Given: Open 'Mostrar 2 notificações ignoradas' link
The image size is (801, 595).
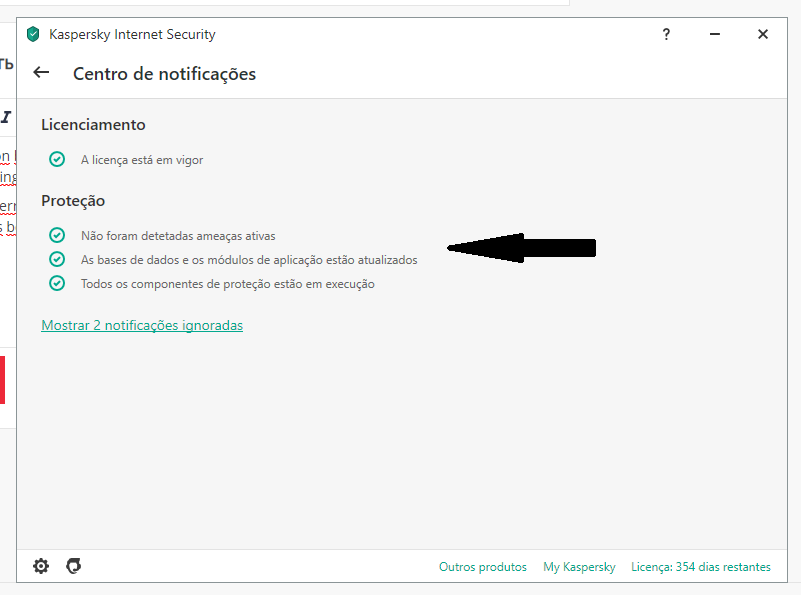Looking at the screenshot, I should click(142, 325).
